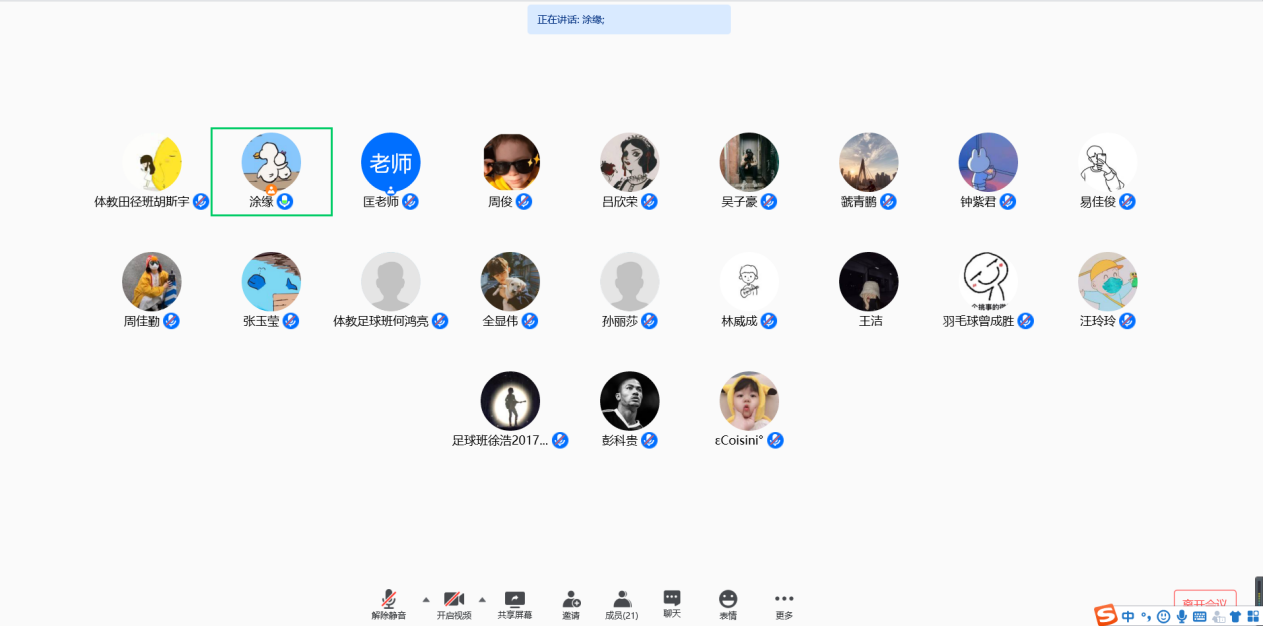Open the 聊天 chat panel
The width and height of the screenshot is (1263, 626).
[x=672, y=602]
